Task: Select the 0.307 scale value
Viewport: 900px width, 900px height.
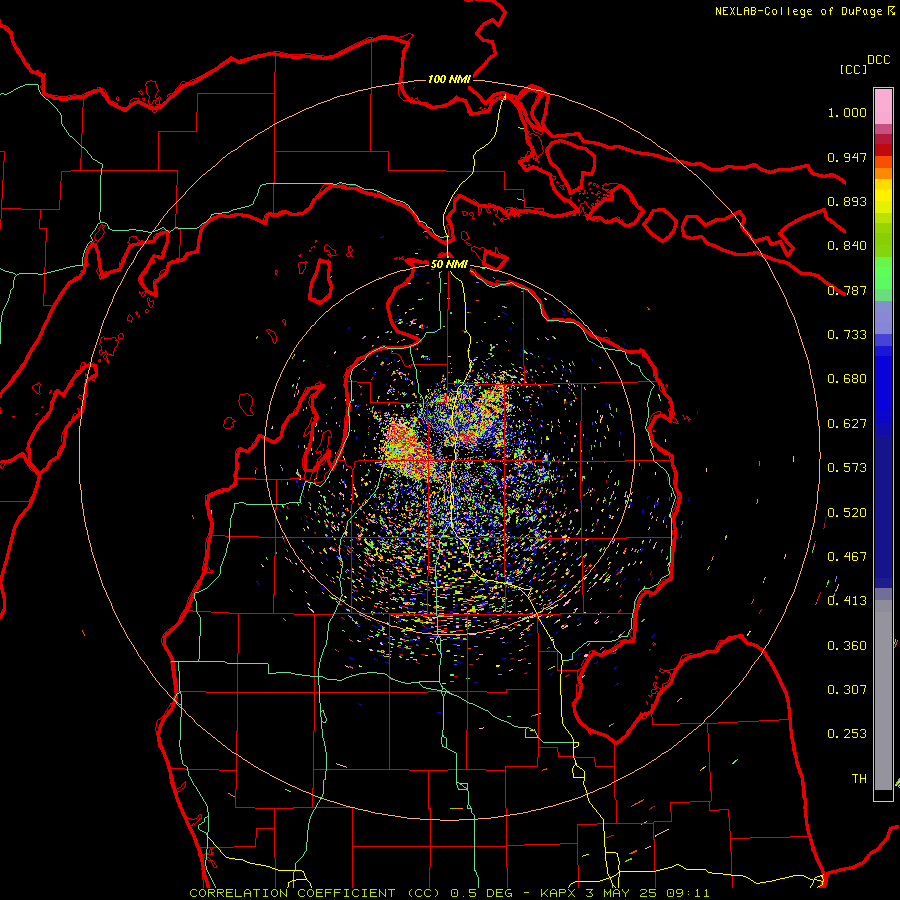Action: tap(847, 690)
